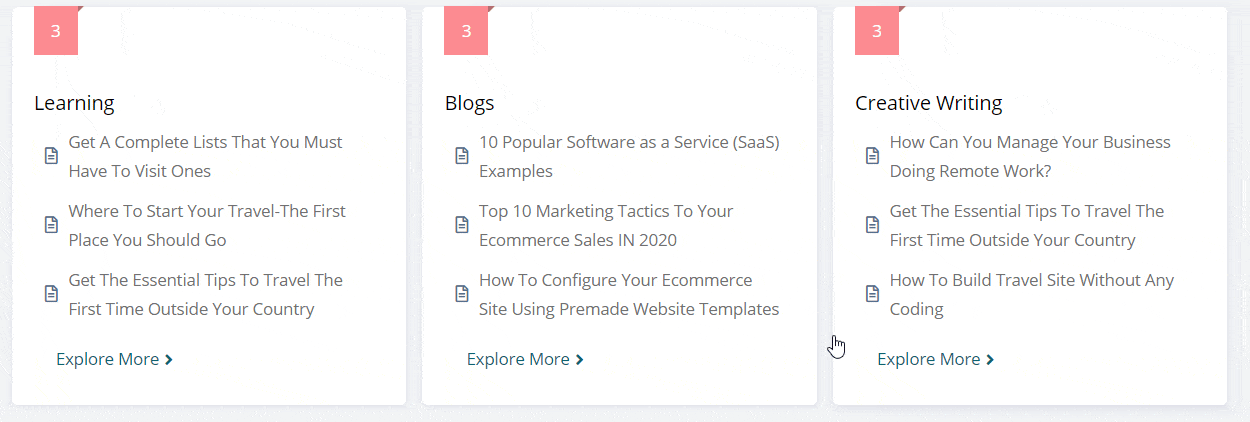
Task: Open the Learning category heading
Action: point(74,103)
